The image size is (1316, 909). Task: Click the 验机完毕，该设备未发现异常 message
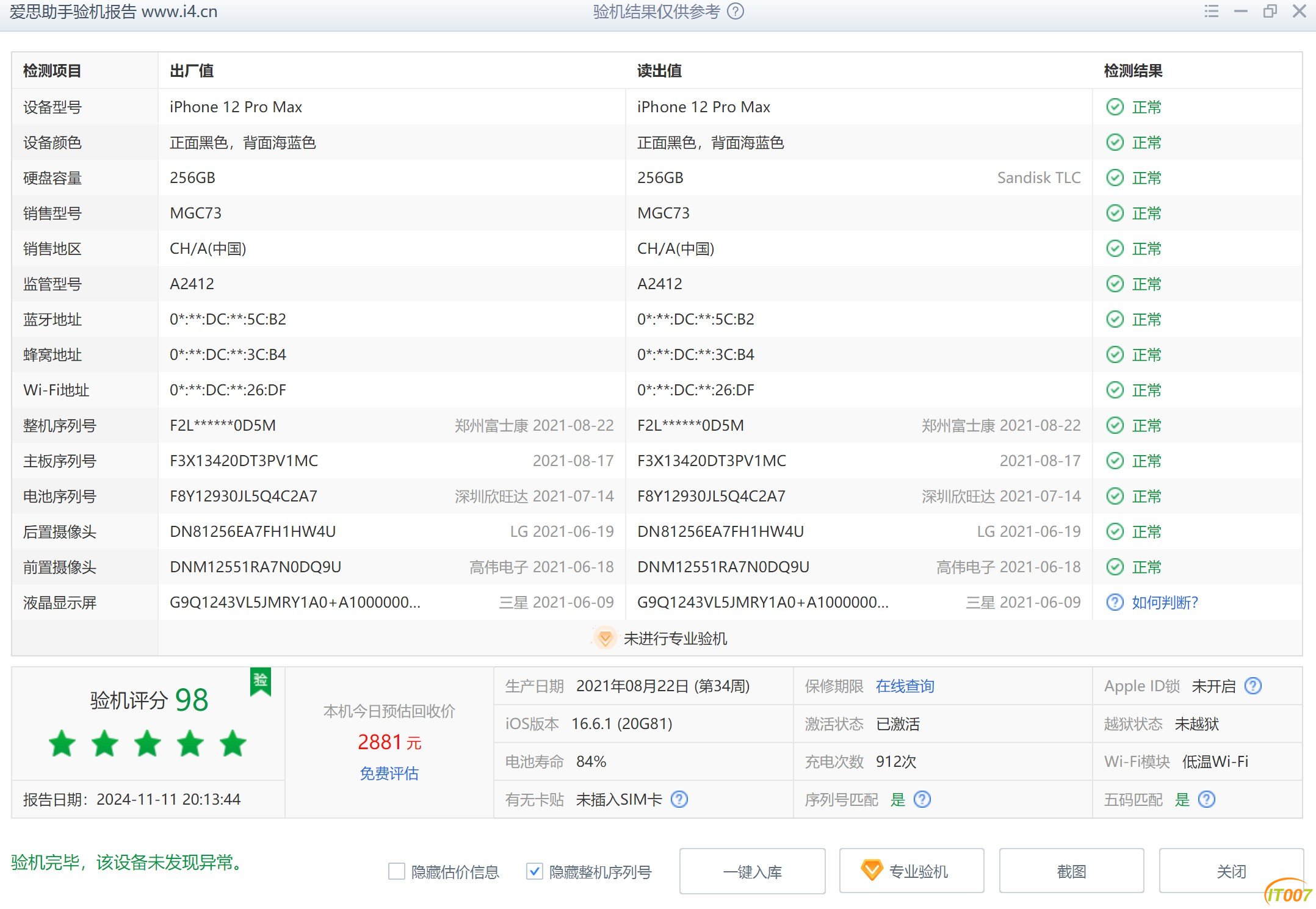(128, 863)
